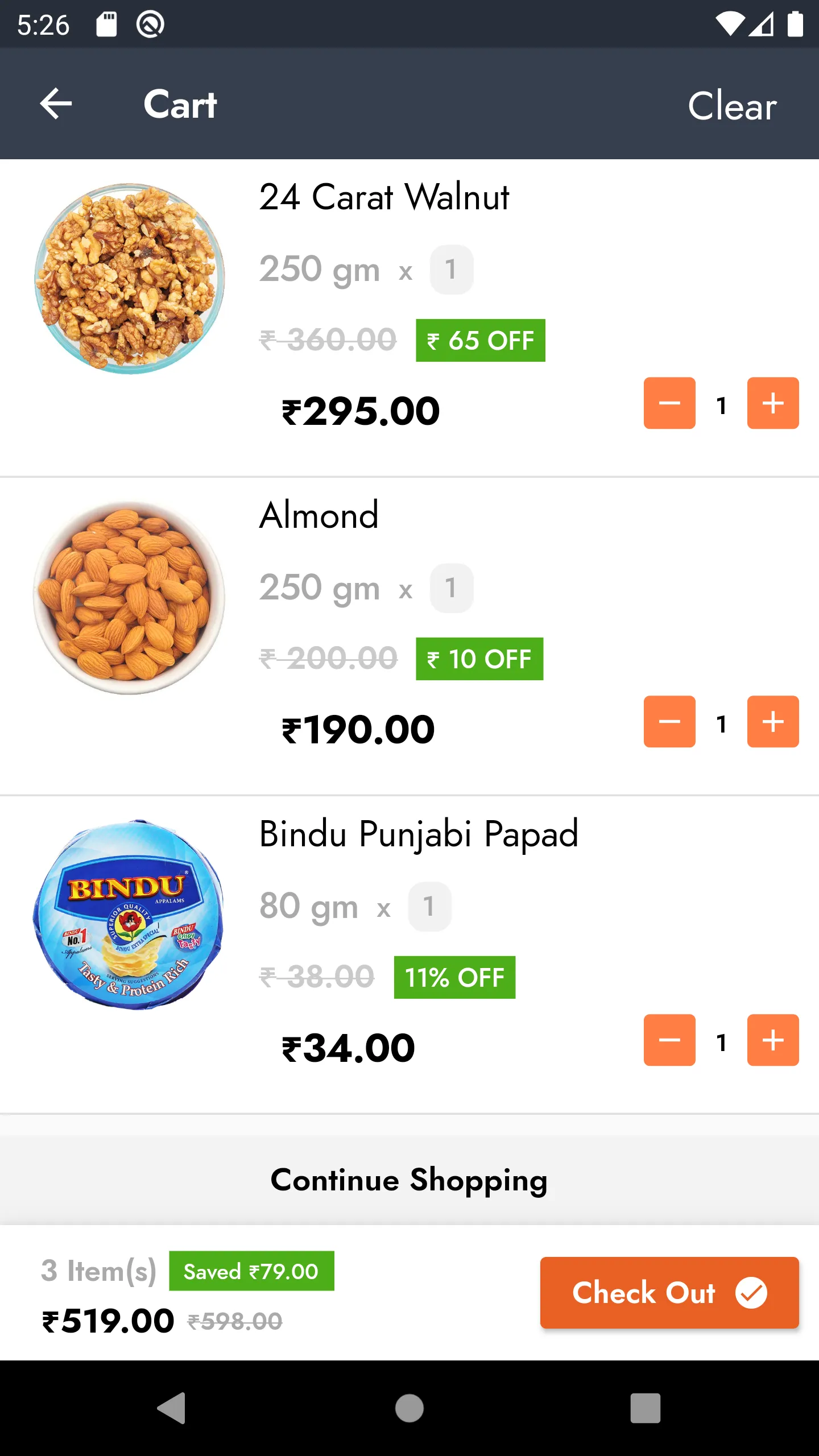Proceed with the Check Out button
The height and width of the screenshot is (1456, 819).
[x=669, y=1292]
